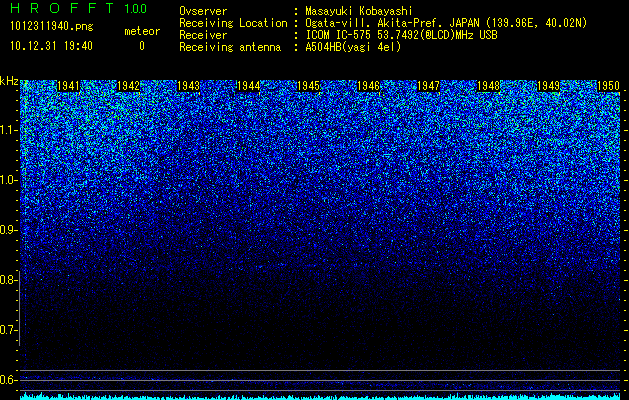629x400 pixels.
Task: Click the 0.7 frequency axis label
Action: [9, 330]
